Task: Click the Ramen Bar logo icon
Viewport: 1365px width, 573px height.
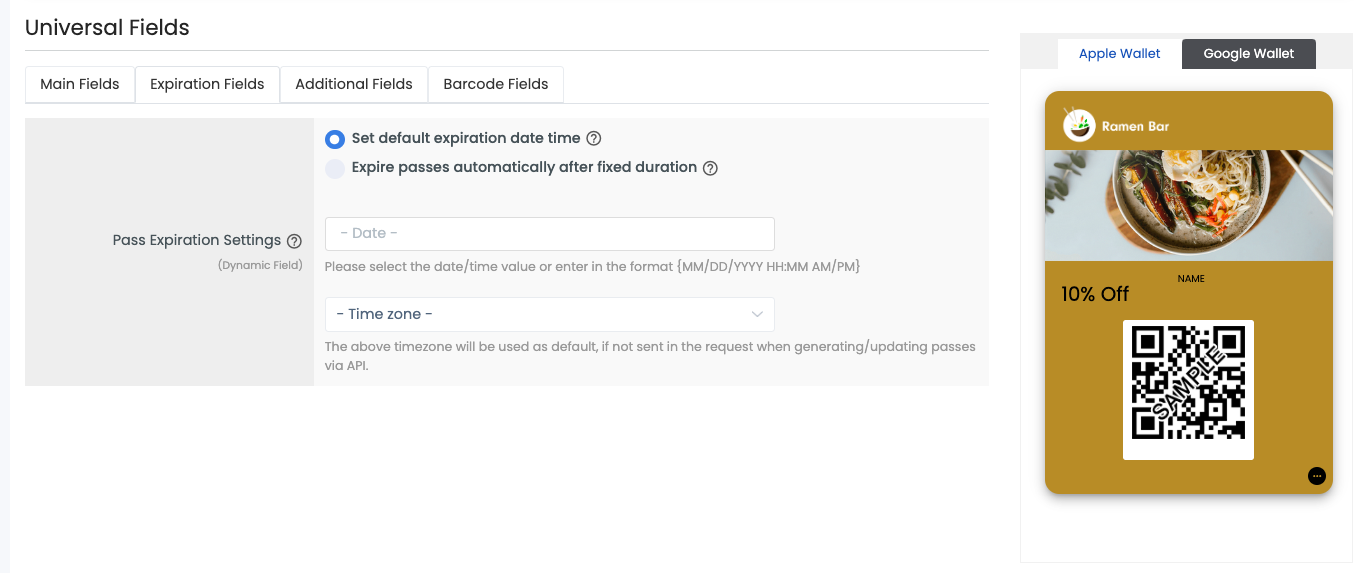Action: click(x=1079, y=126)
